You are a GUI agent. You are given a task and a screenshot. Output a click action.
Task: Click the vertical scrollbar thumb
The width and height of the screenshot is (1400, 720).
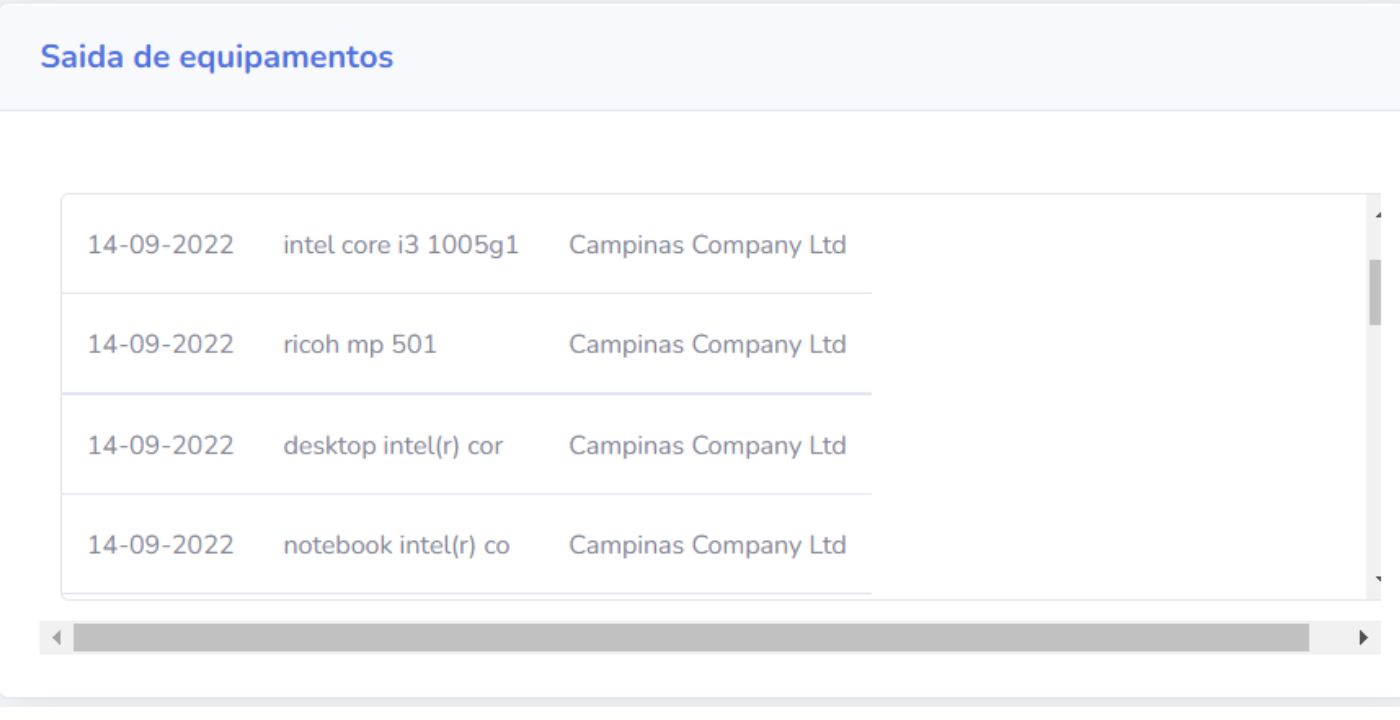[x=1375, y=292]
